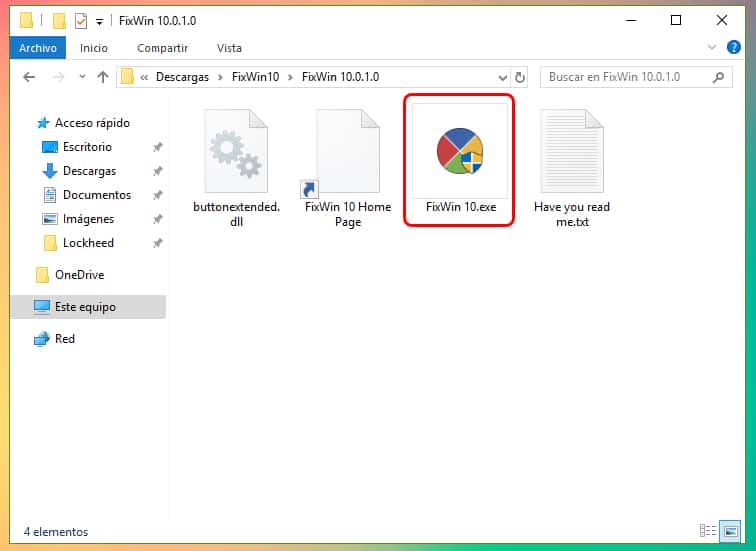Viewport: 756px width, 551px height.
Task: Open the Archivo menu tab
Action: (x=38, y=48)
